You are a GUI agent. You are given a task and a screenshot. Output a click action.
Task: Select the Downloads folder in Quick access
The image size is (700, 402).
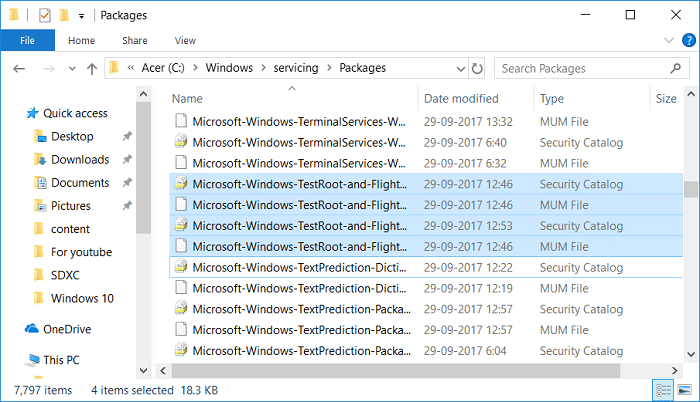click(x=80, y=159)
